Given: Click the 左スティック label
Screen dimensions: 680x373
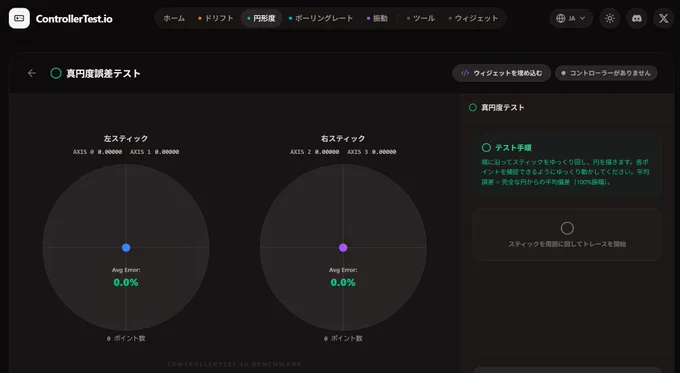Looking at the screenshot, I should (x=126, y=138).
